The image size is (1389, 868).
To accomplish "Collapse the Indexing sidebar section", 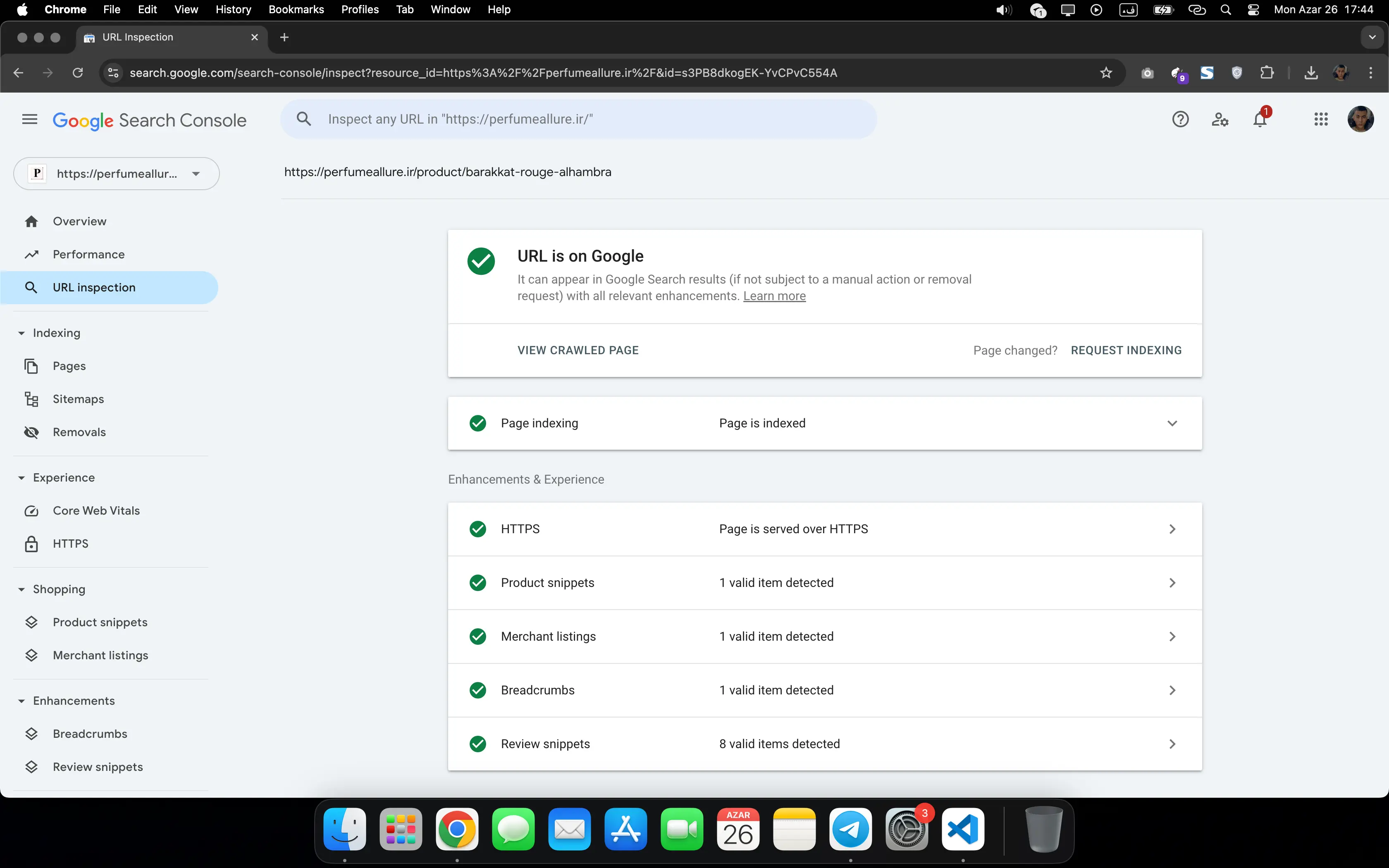I will coord(21,333).
